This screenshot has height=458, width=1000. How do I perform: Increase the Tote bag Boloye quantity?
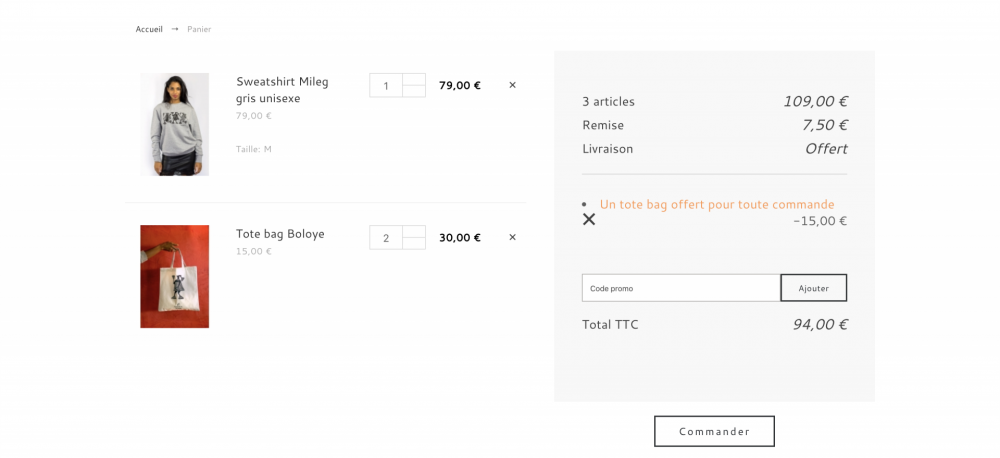pyautogui.click(x=414, y=231)
